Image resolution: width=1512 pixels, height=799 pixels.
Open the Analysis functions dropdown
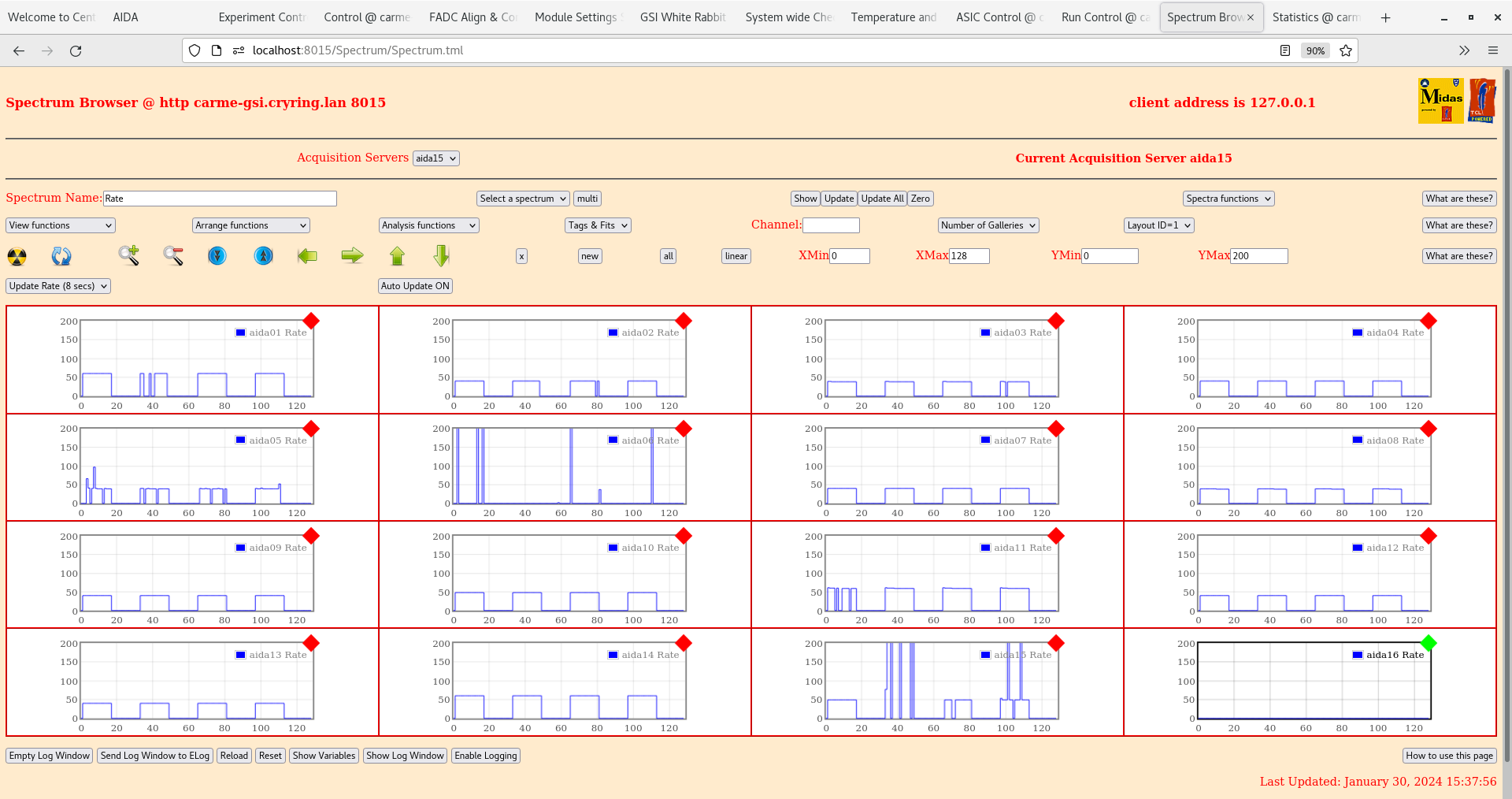tap(428, 225)
